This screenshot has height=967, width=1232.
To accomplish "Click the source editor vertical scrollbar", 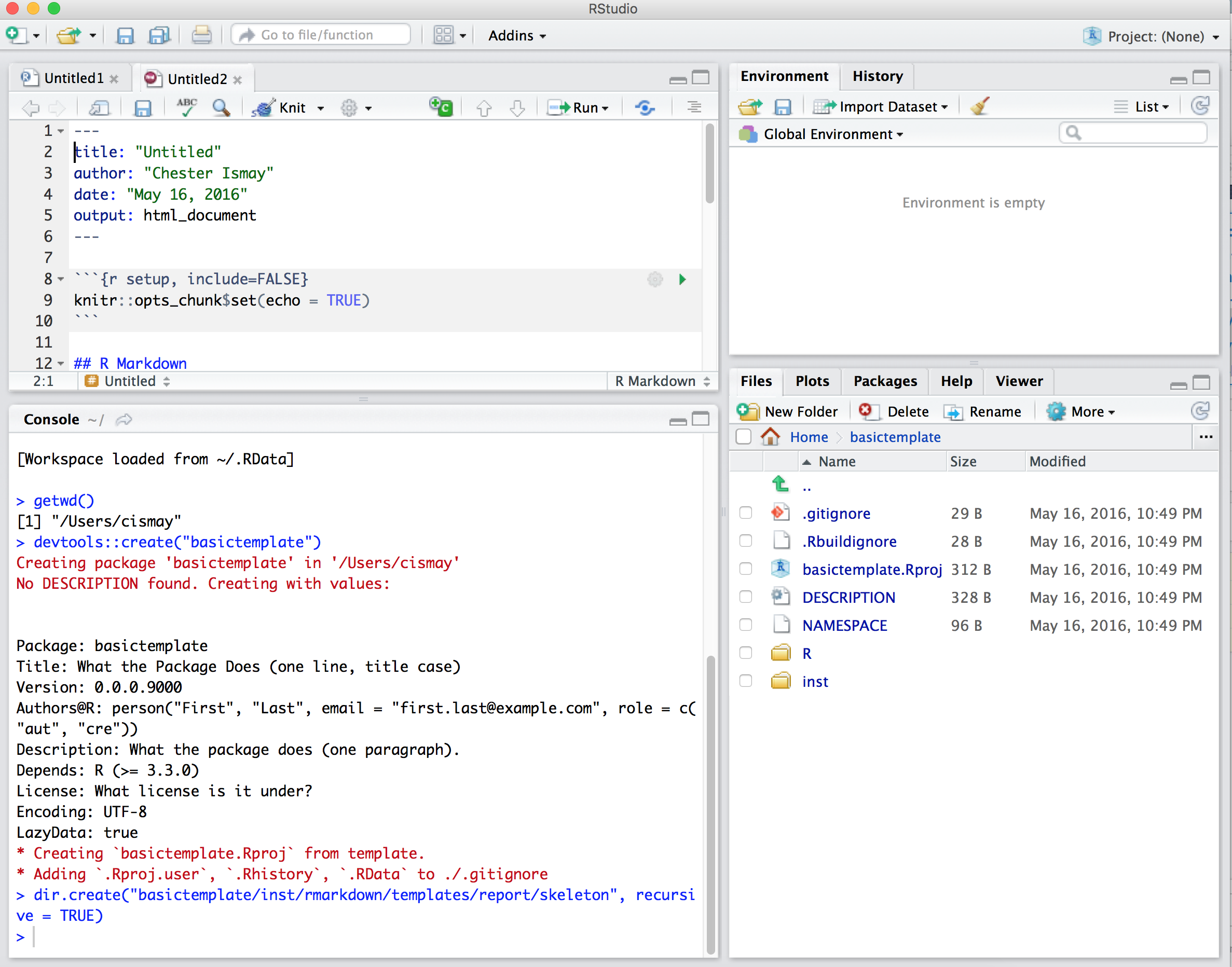I will [x=709, y=164].
